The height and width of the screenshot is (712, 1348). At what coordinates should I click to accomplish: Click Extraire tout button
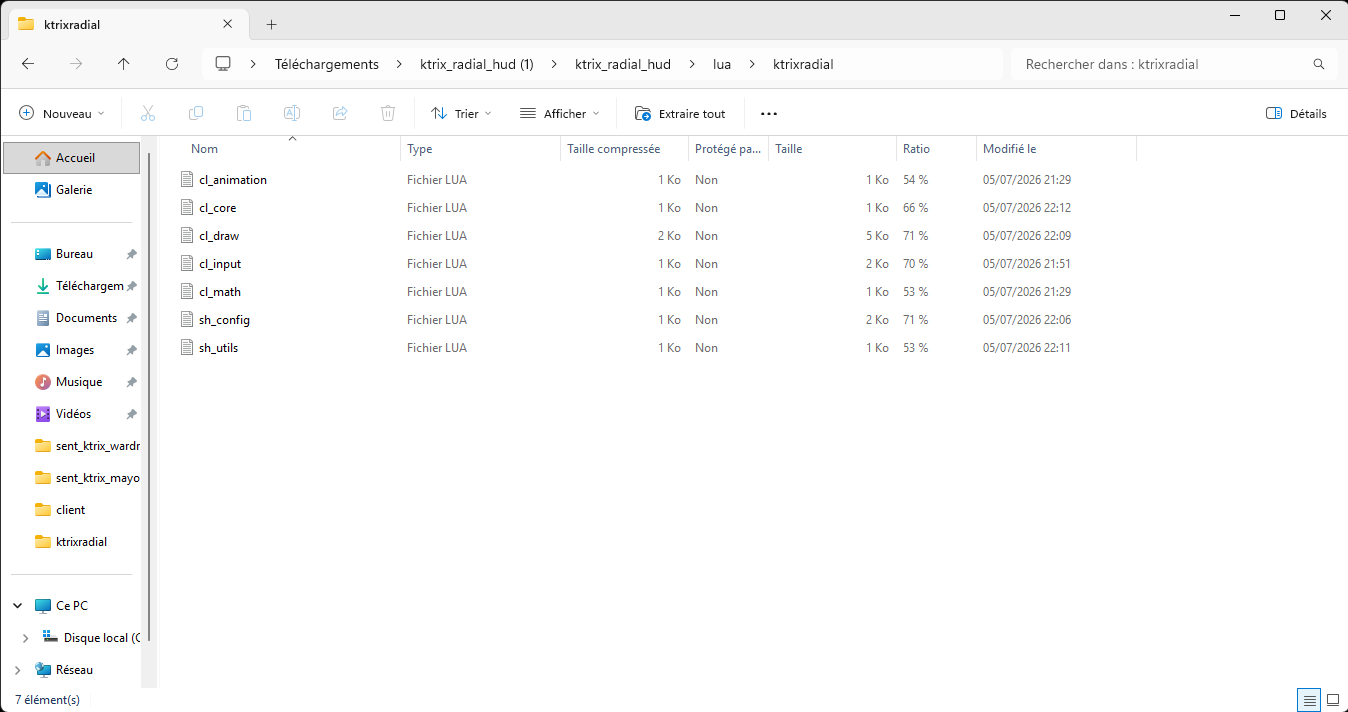point(681,114)
